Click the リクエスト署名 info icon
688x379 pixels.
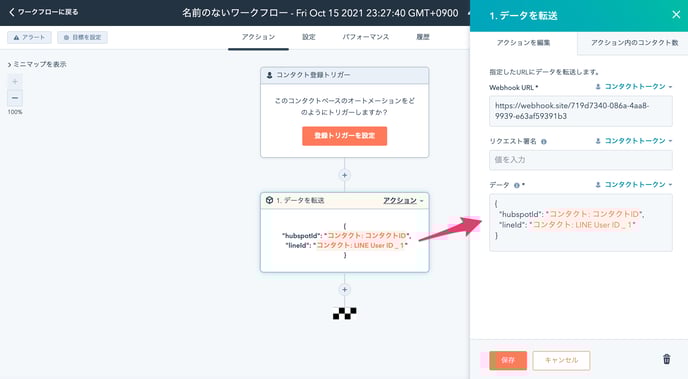point(544,142)
